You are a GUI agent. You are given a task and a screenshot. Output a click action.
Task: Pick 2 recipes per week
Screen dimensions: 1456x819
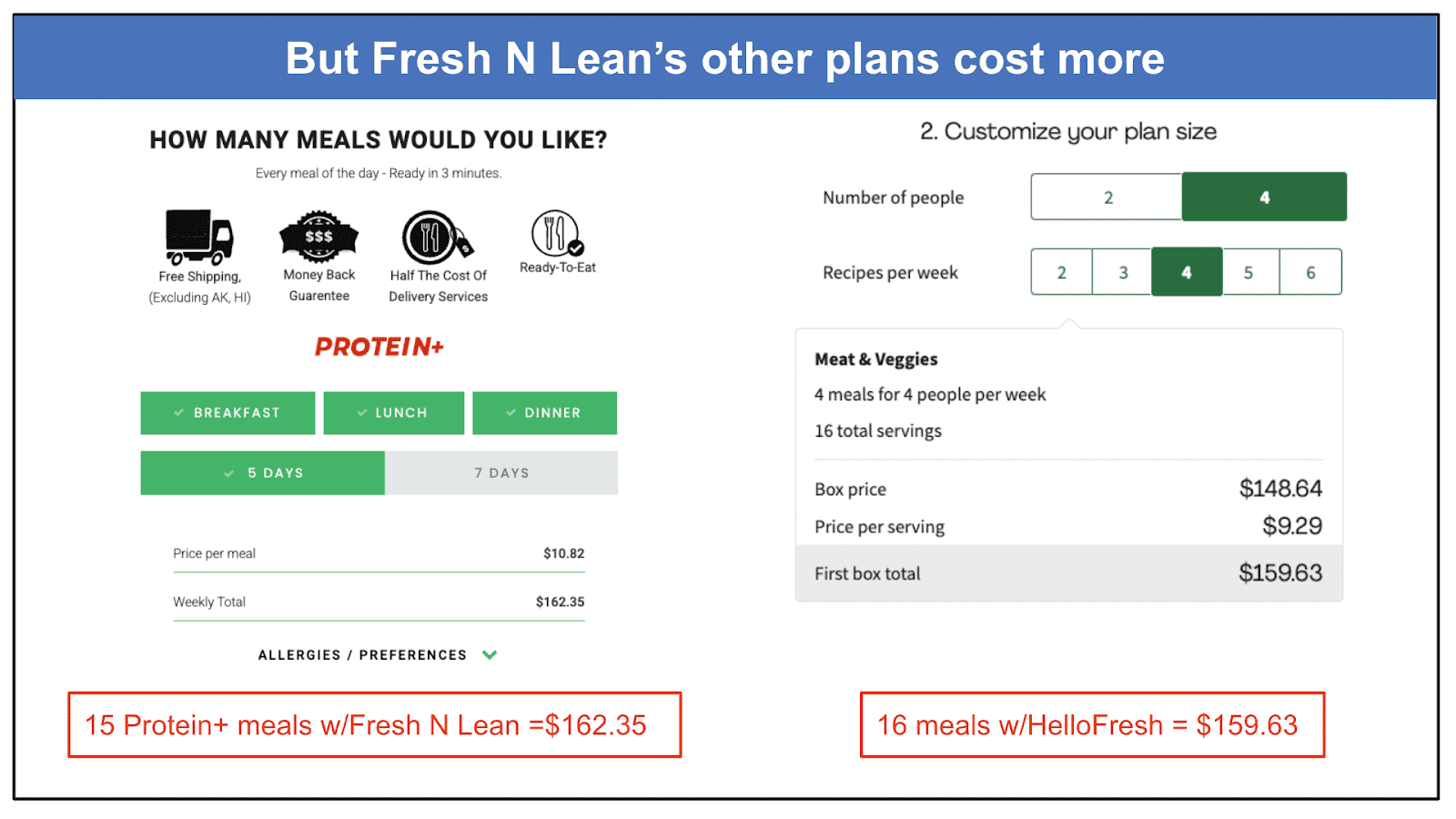pyautogui.click(x=1061, y=272)
